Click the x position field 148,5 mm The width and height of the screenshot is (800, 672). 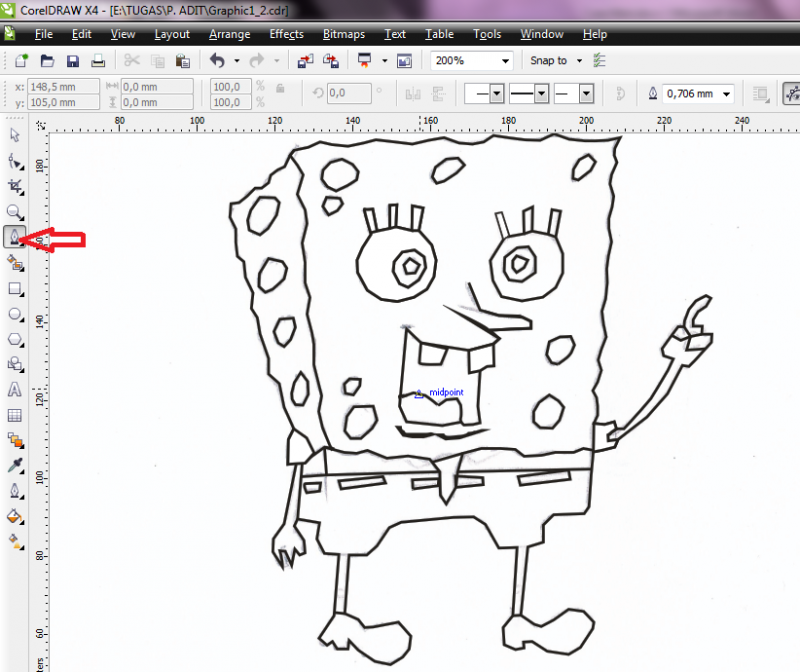coord(63,87)
